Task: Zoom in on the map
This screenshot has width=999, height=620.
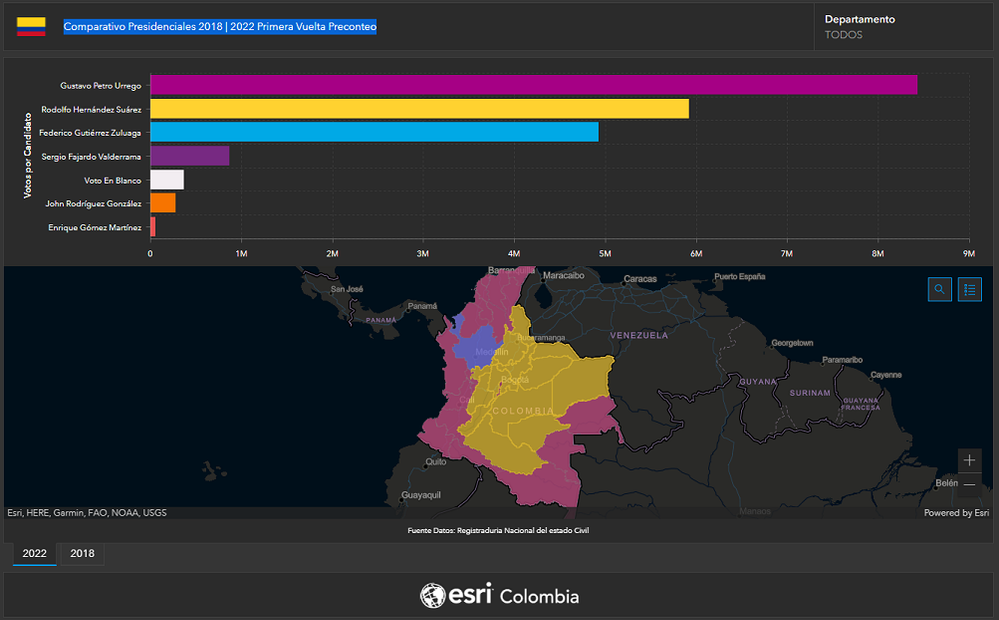Action: 968,460
